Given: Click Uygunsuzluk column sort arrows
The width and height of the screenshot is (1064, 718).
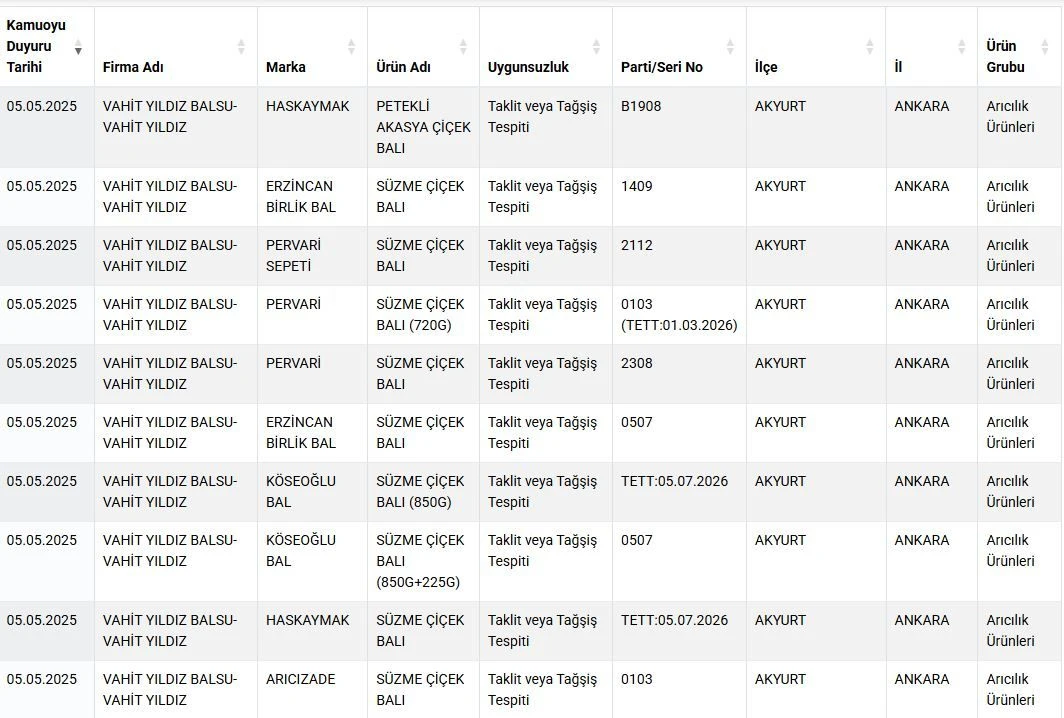Looking at the screenshot, I should click(x=596, y=47).
